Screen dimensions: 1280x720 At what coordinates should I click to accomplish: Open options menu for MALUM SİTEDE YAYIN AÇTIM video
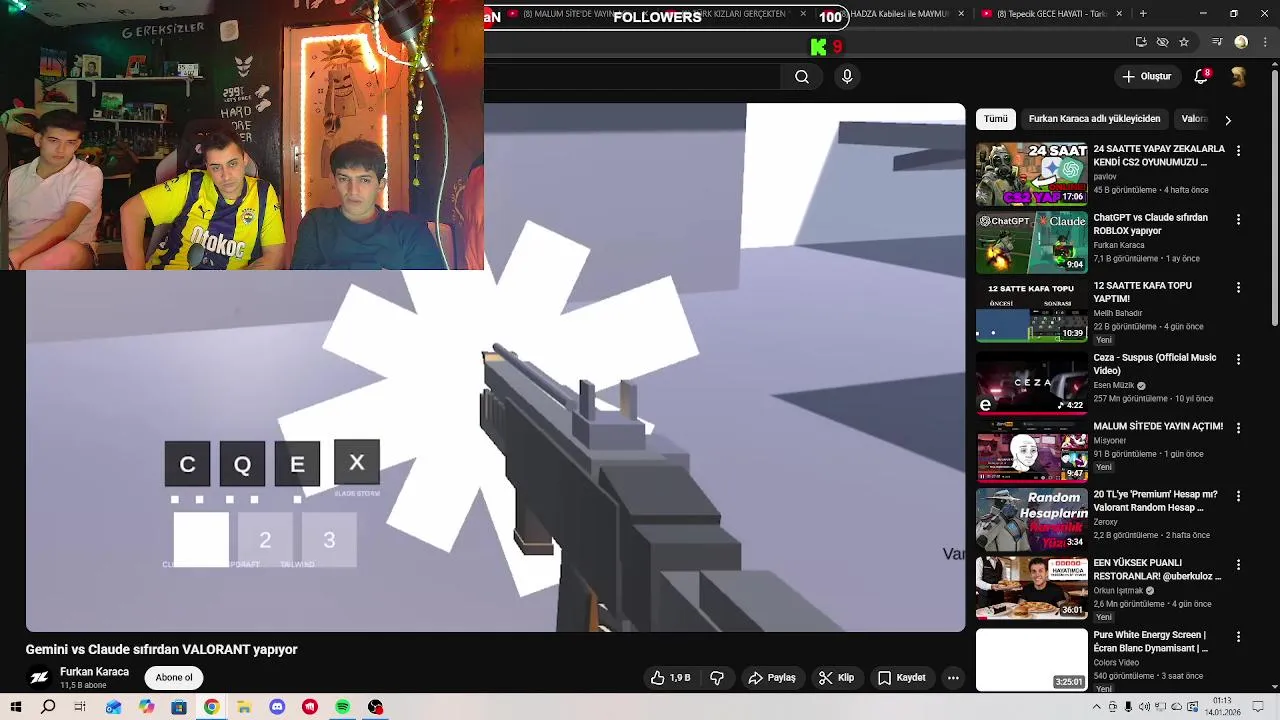[x=1238, y=428]
